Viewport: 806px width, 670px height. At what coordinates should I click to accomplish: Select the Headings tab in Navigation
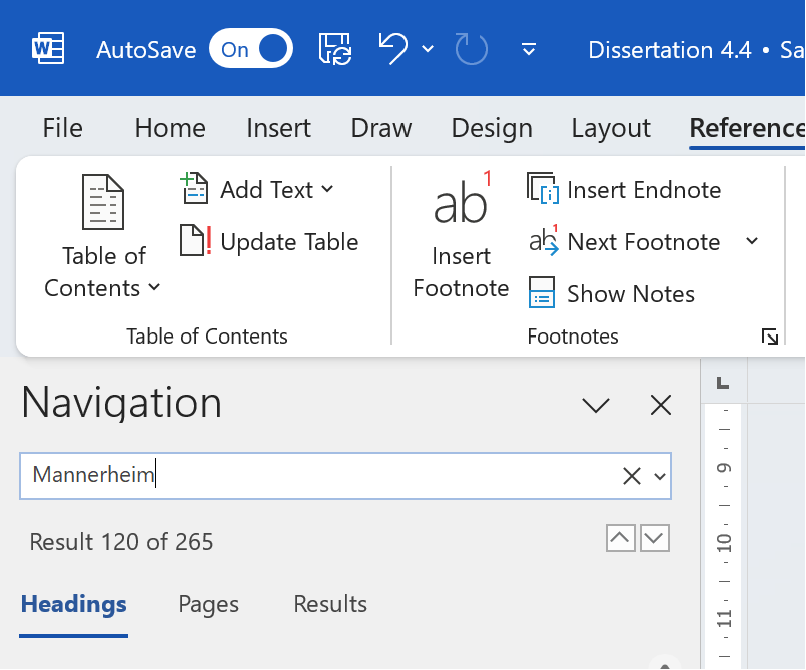[x=74, y=605]
